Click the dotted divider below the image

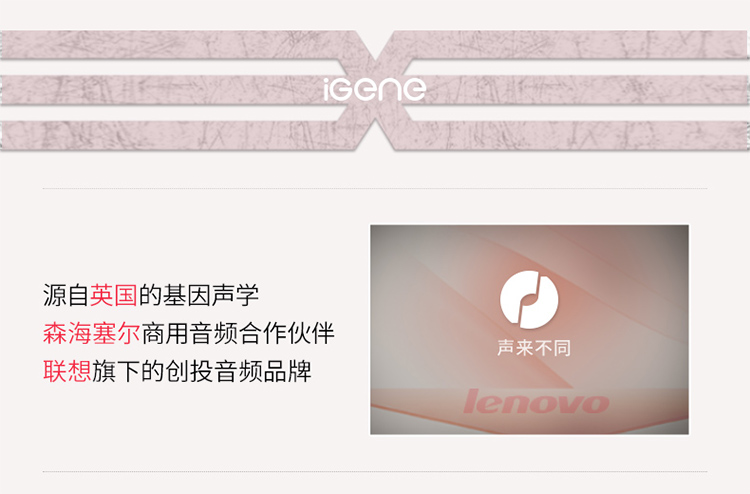375,472
